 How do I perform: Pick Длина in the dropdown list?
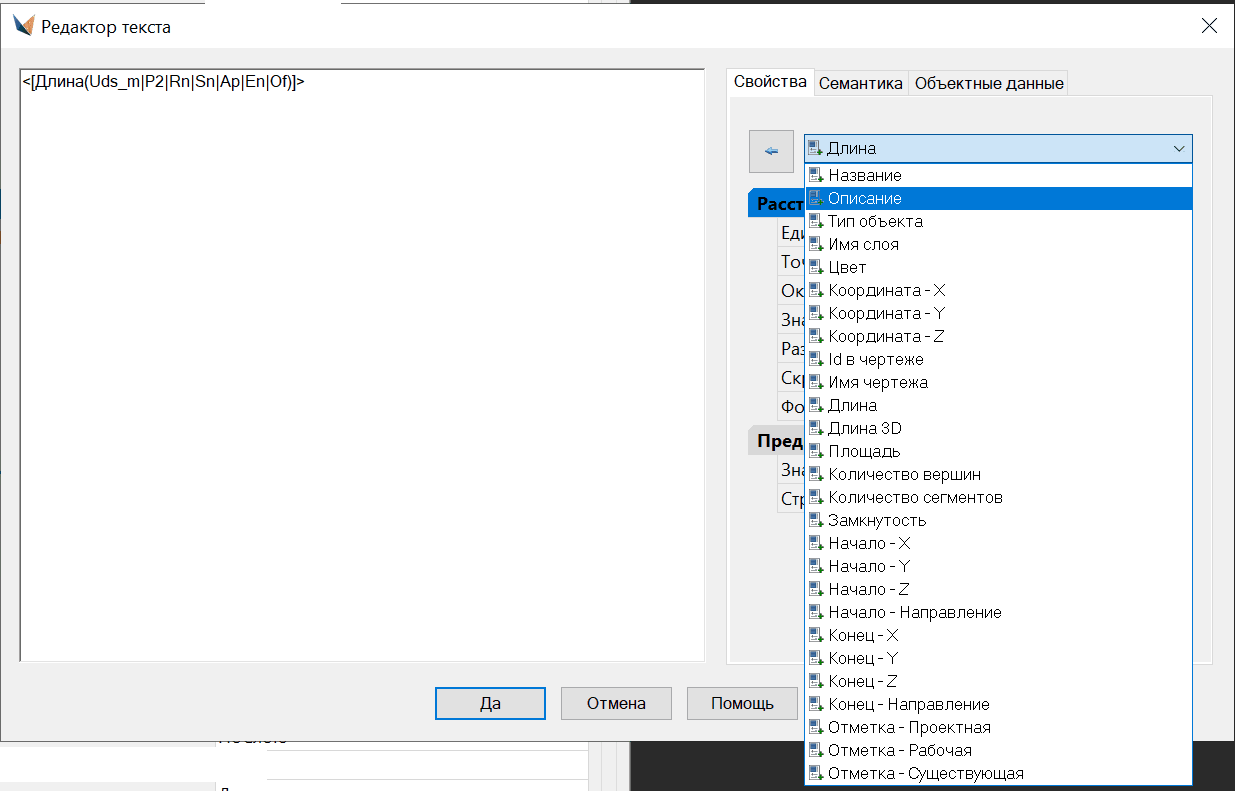(999, 405)
